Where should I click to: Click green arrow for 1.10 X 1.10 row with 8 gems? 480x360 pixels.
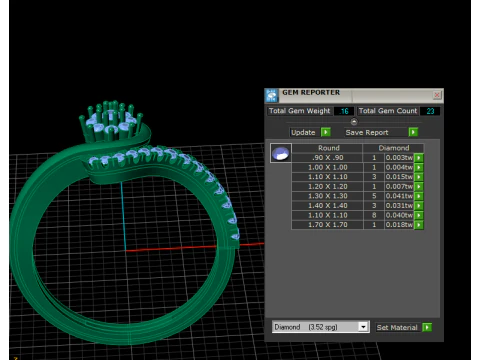(x=419, y=215)
